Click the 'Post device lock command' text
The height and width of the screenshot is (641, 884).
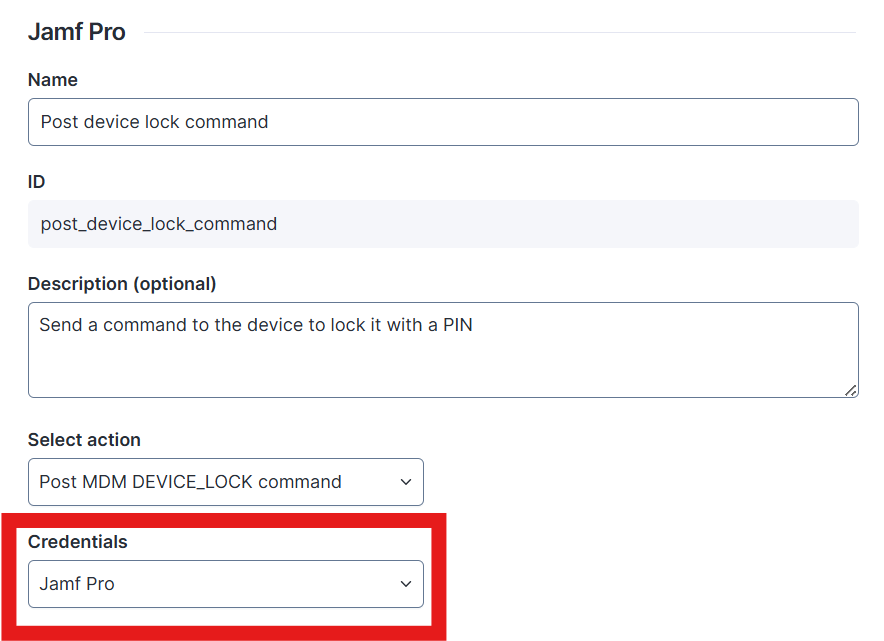[x=154, y=122]
